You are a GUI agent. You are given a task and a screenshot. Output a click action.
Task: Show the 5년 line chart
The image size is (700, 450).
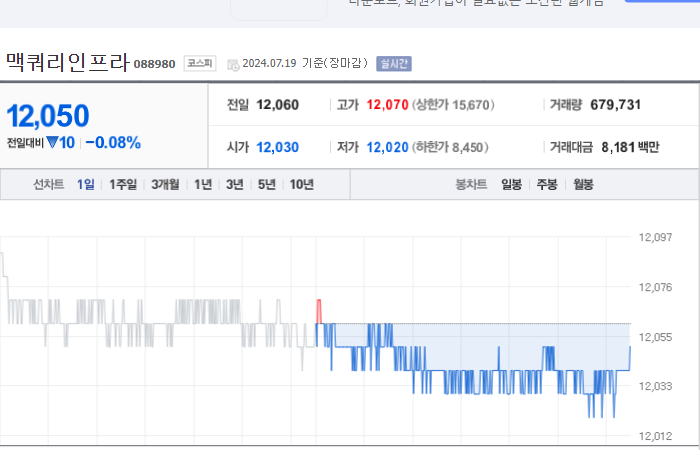click(267, 184)
